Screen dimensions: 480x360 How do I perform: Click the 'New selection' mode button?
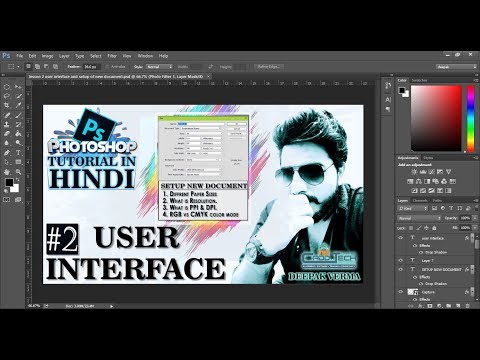click(28, 67)
